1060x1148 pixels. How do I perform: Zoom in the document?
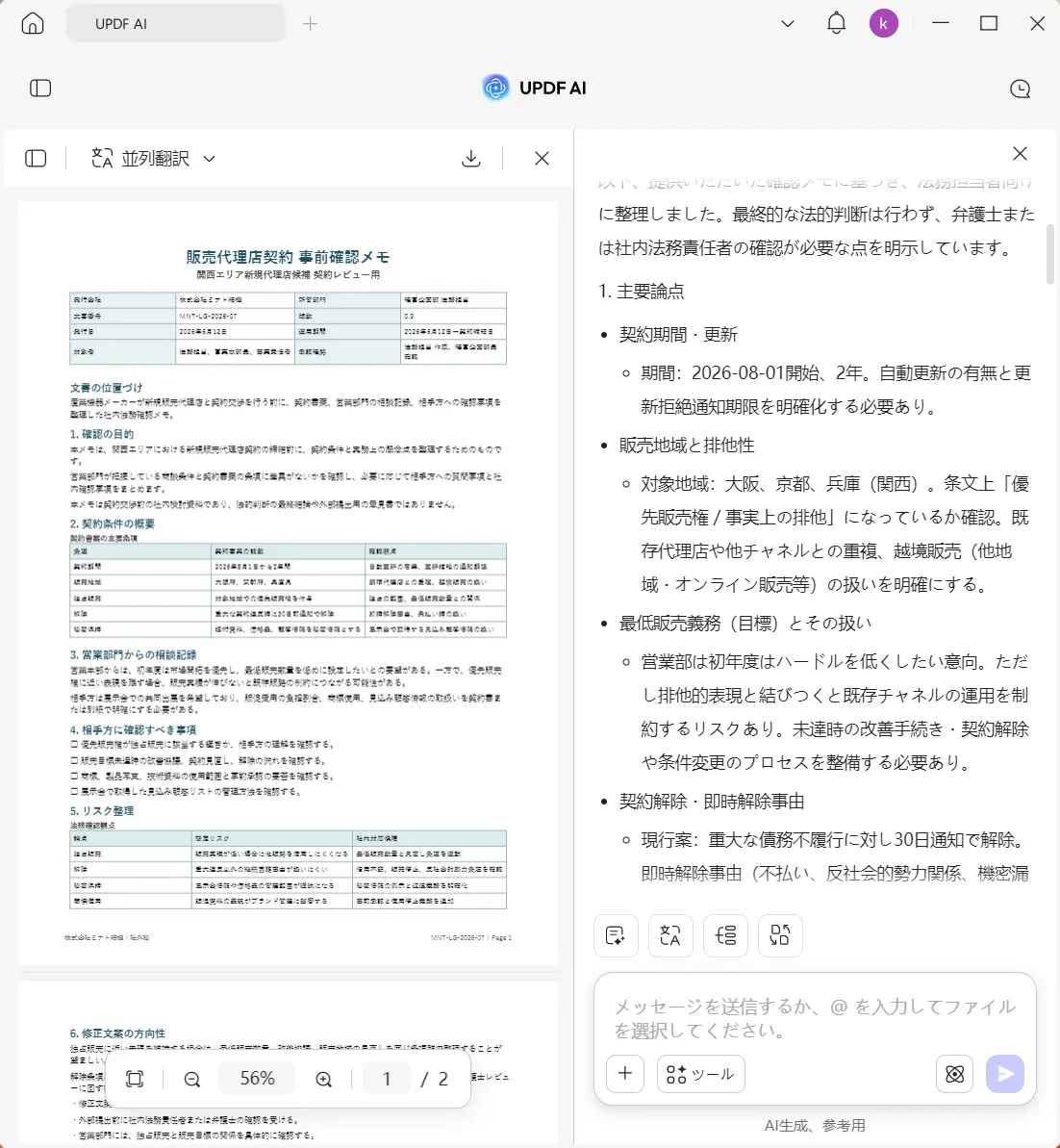click(x=323, y=1079)
